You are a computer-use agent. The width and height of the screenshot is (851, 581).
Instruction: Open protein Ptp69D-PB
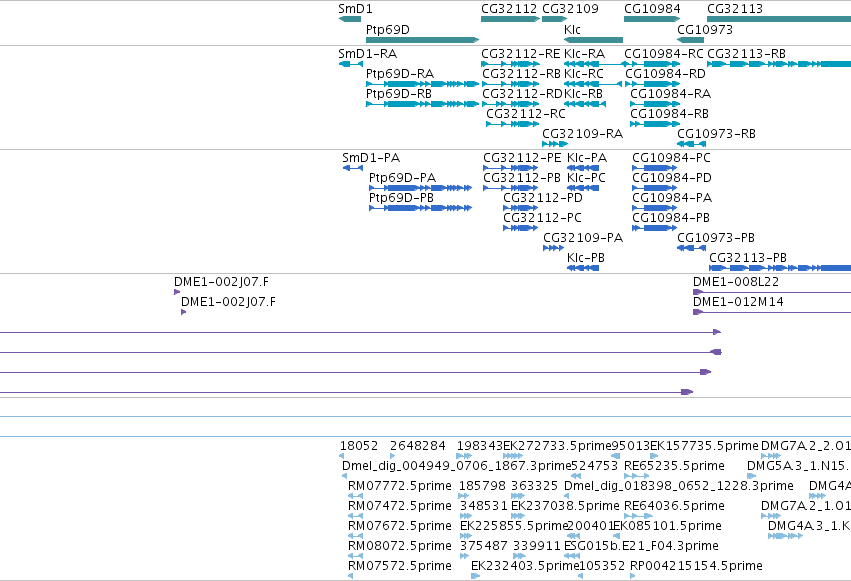pos(401,197)
